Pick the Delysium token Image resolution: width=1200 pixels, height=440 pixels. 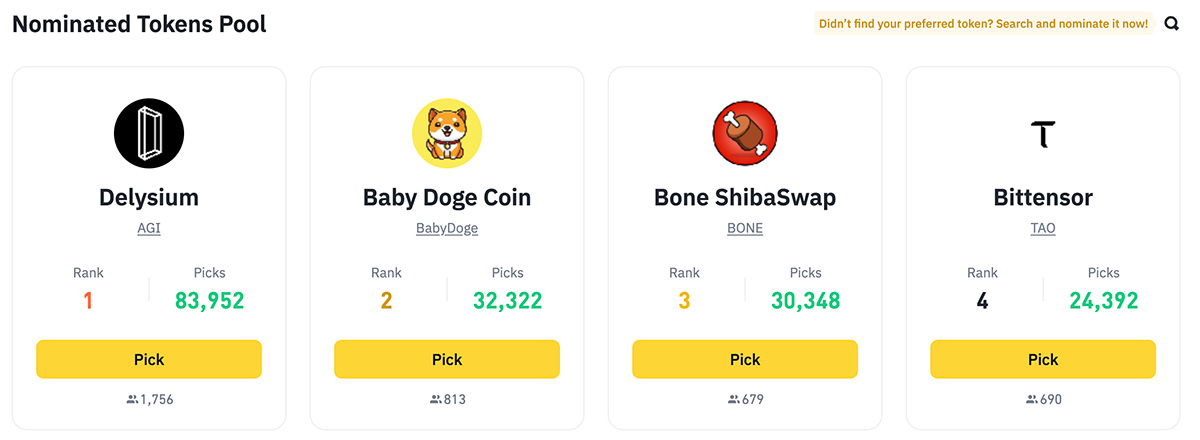(x=149, y=359)
